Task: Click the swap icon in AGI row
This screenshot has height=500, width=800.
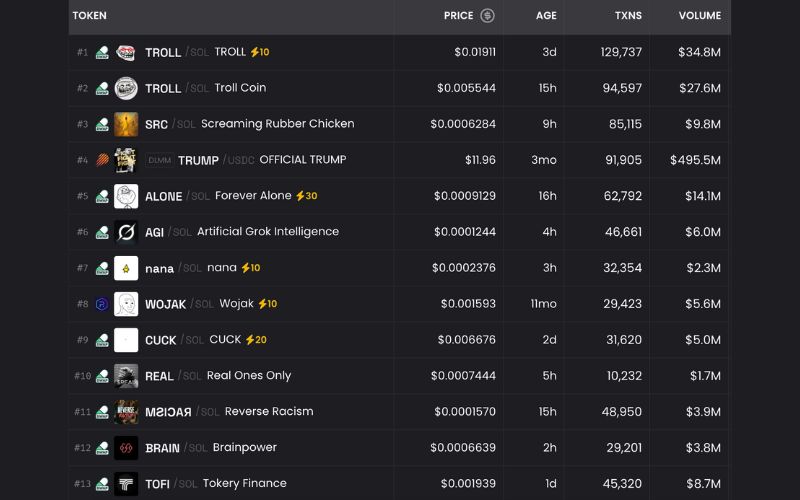Action: (x=102, y=232)
